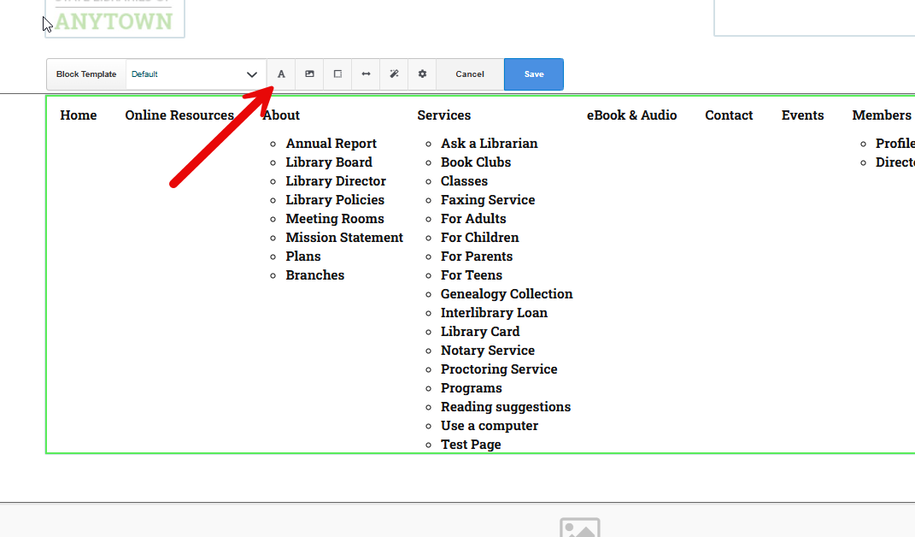Screen dimensions: 915x537
Task: Open the Interlibrary Loan link
Action: pyautogui.click(x=494, y=313)
